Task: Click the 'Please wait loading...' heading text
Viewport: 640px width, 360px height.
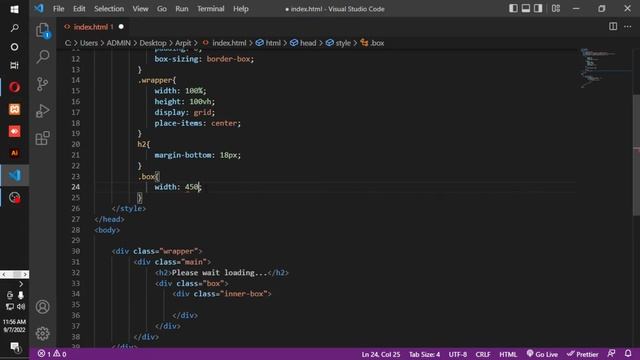Action: click(219, 273)
